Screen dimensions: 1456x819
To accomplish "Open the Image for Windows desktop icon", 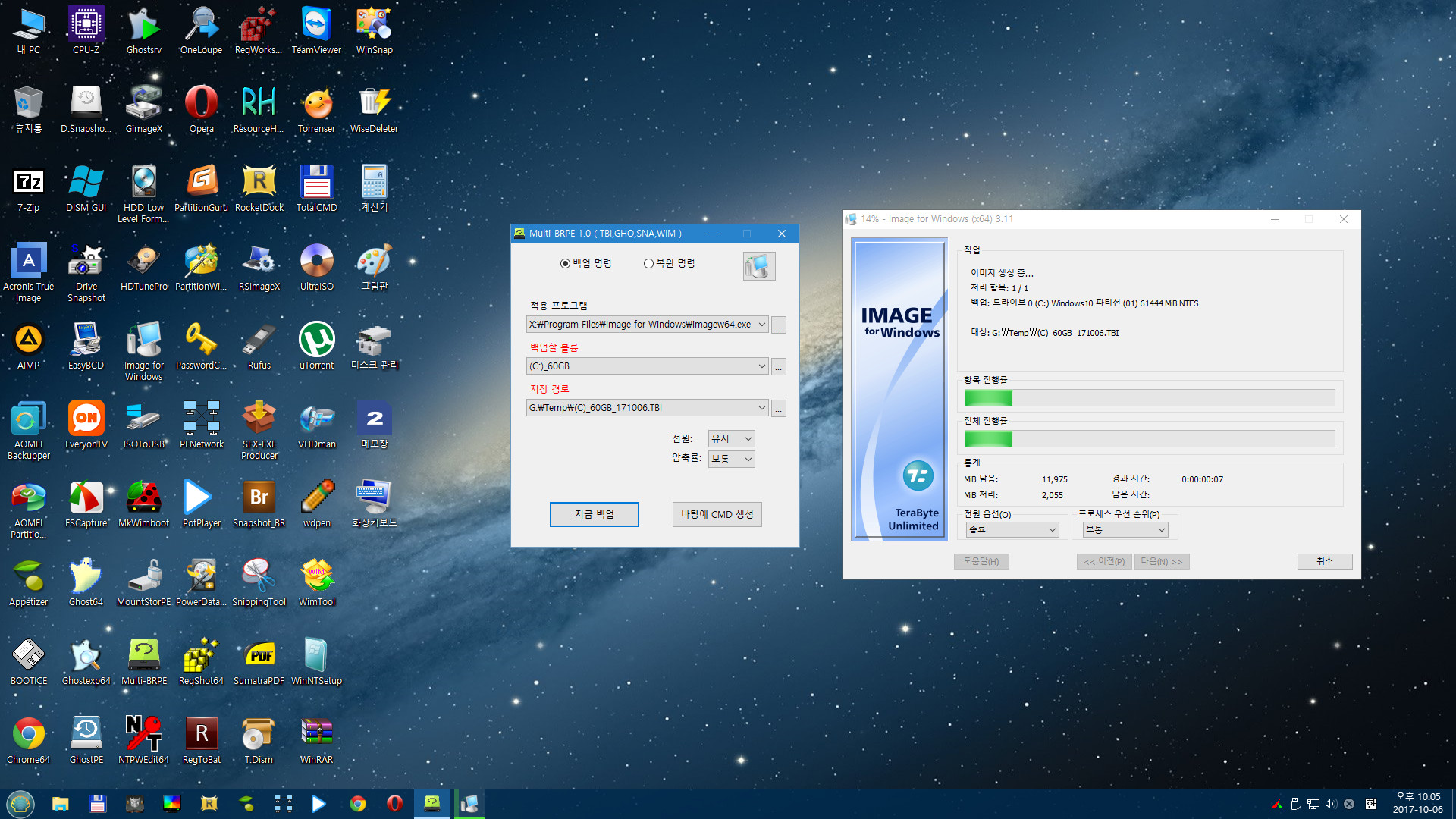I will (x=144, y=351).
